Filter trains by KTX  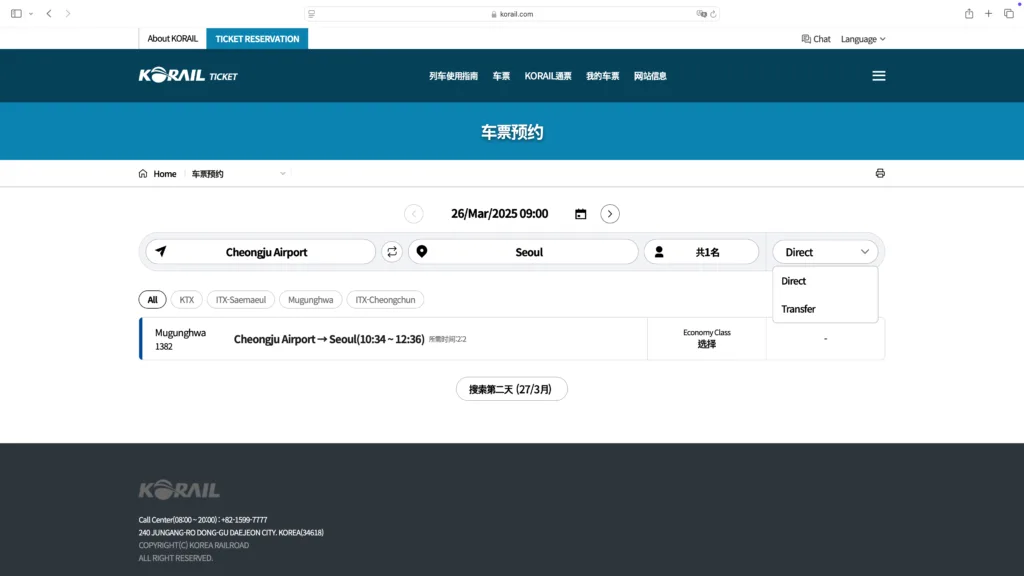(187, 300)
